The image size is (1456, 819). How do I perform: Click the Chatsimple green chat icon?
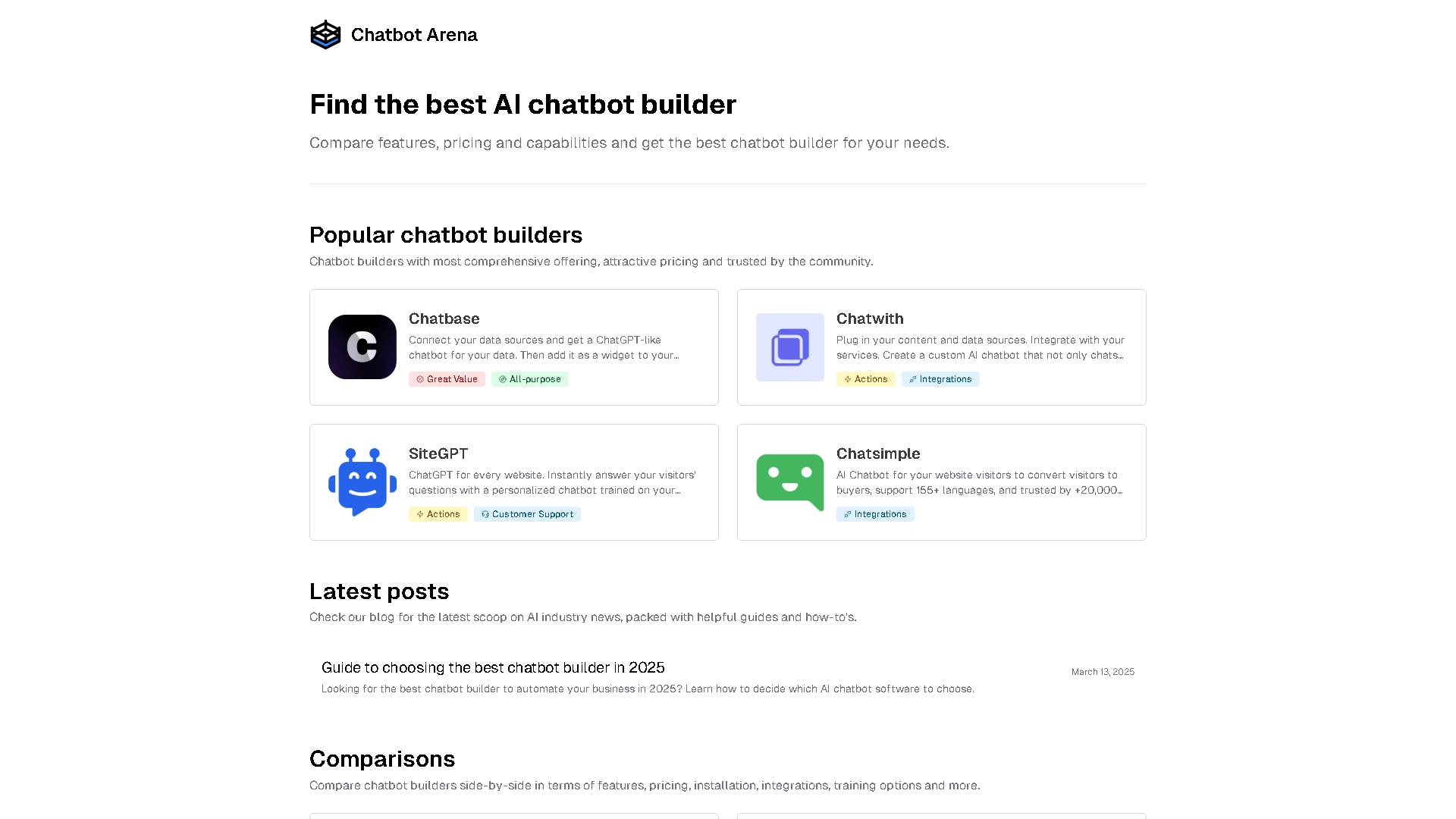tap(789, 482)
